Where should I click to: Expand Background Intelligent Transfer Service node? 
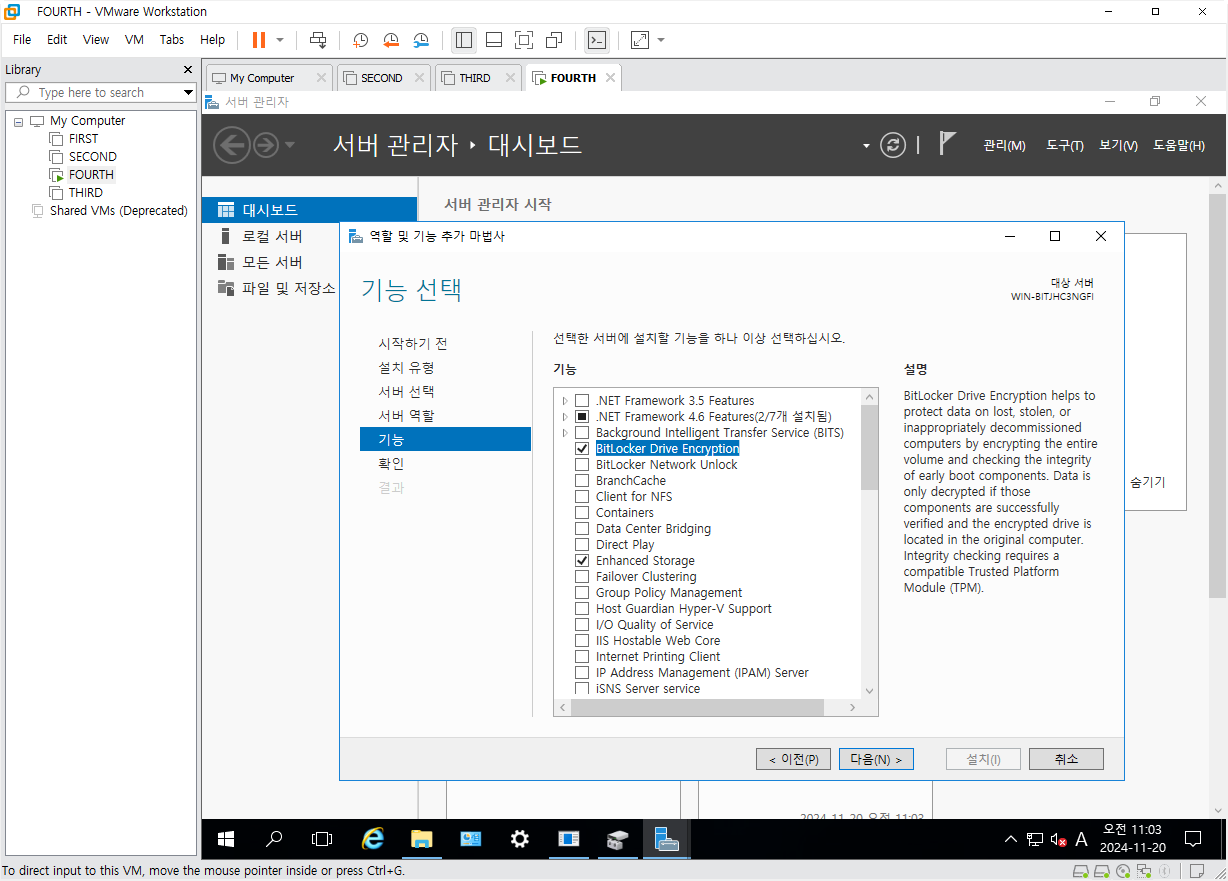(565, 433)
